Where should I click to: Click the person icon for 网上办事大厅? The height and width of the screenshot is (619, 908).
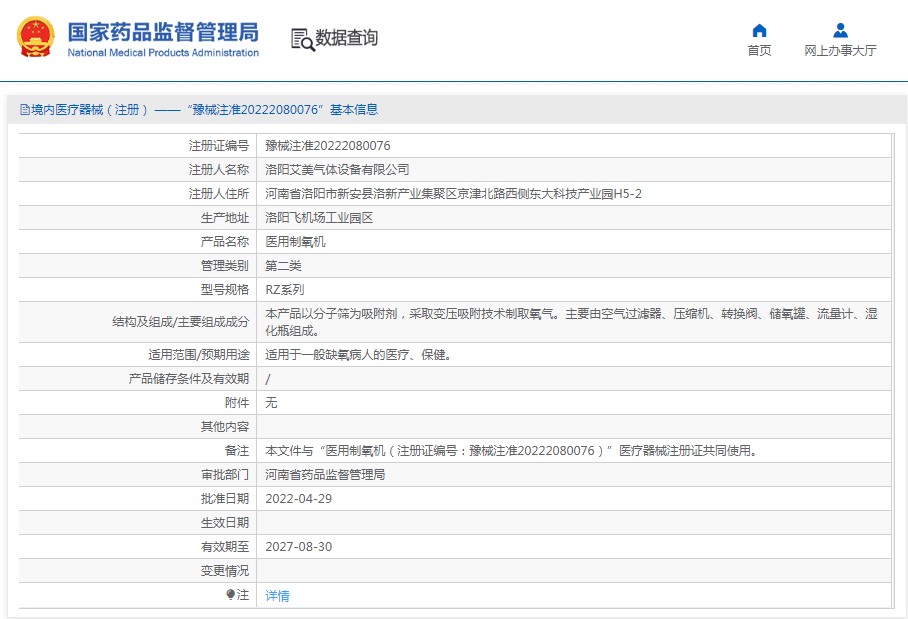pos(840,30)
